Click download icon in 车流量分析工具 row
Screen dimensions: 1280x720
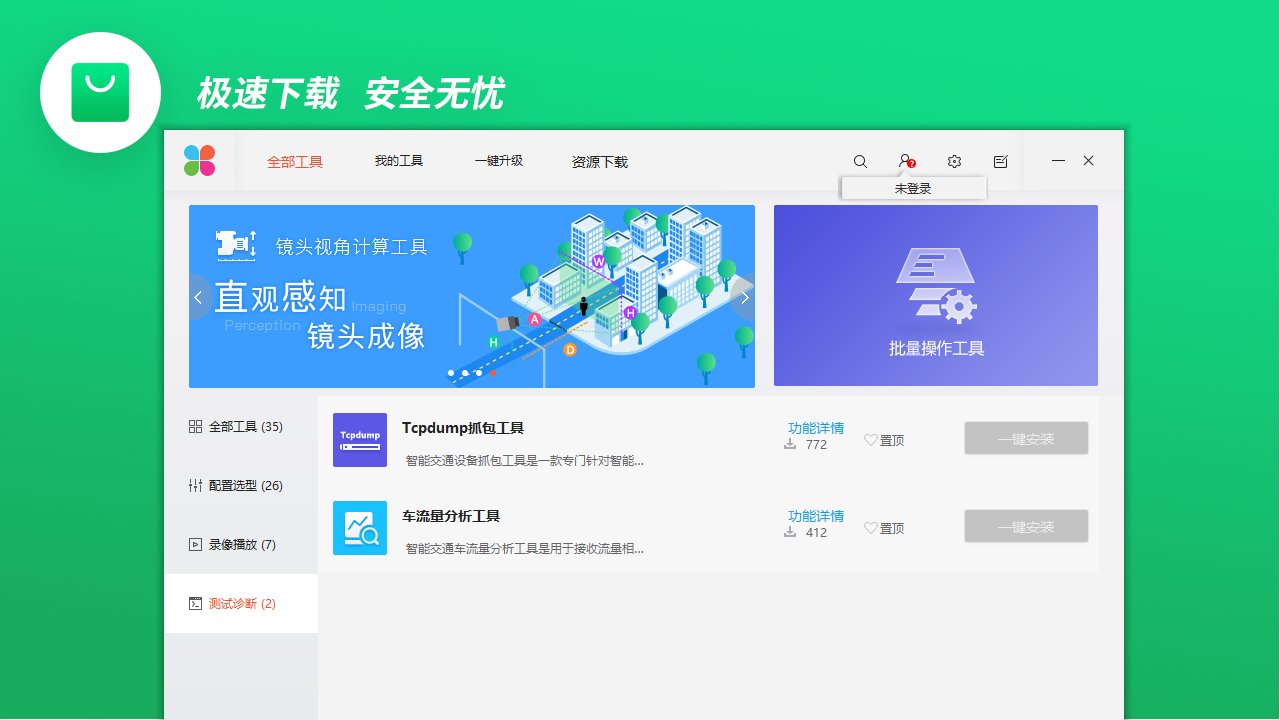[790, 532]
